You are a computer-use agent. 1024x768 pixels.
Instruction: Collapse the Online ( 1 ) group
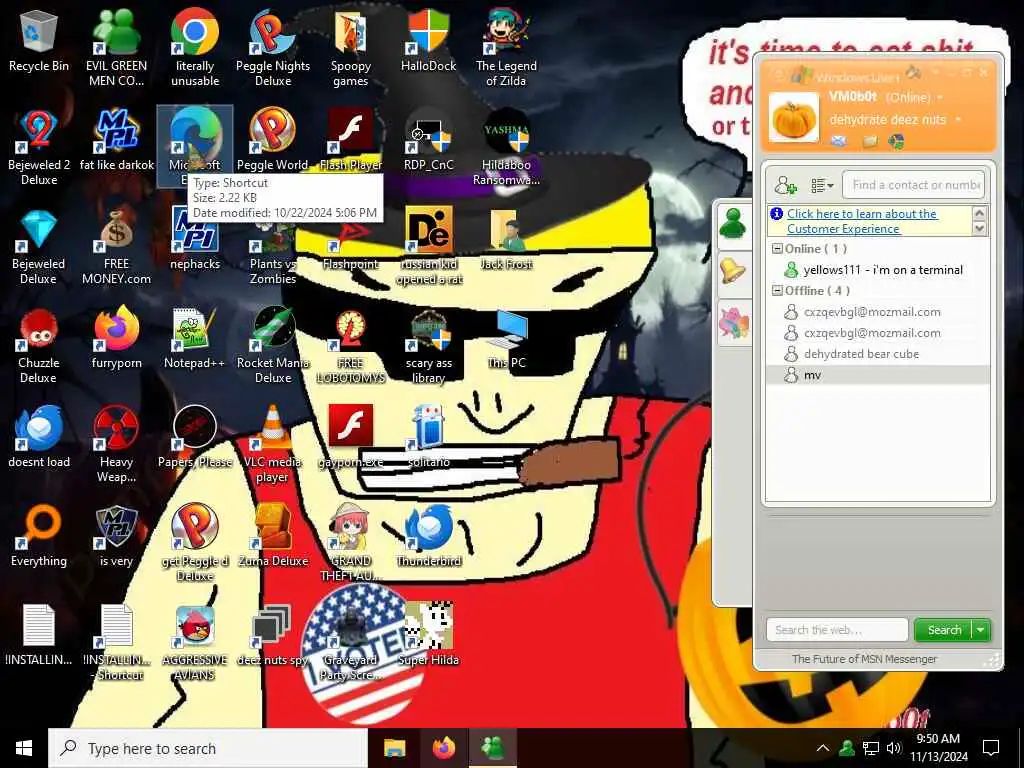(777, 248)
